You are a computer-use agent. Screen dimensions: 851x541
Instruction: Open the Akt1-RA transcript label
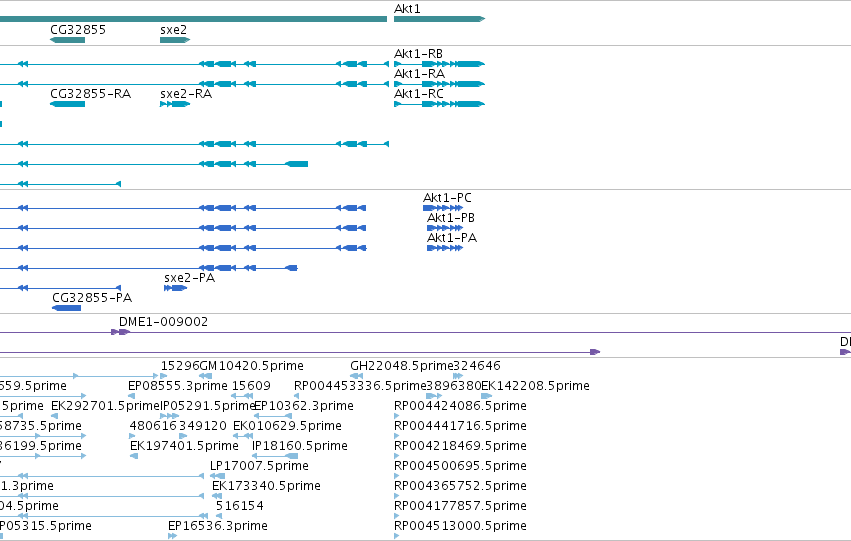click(x=419, y=74)
